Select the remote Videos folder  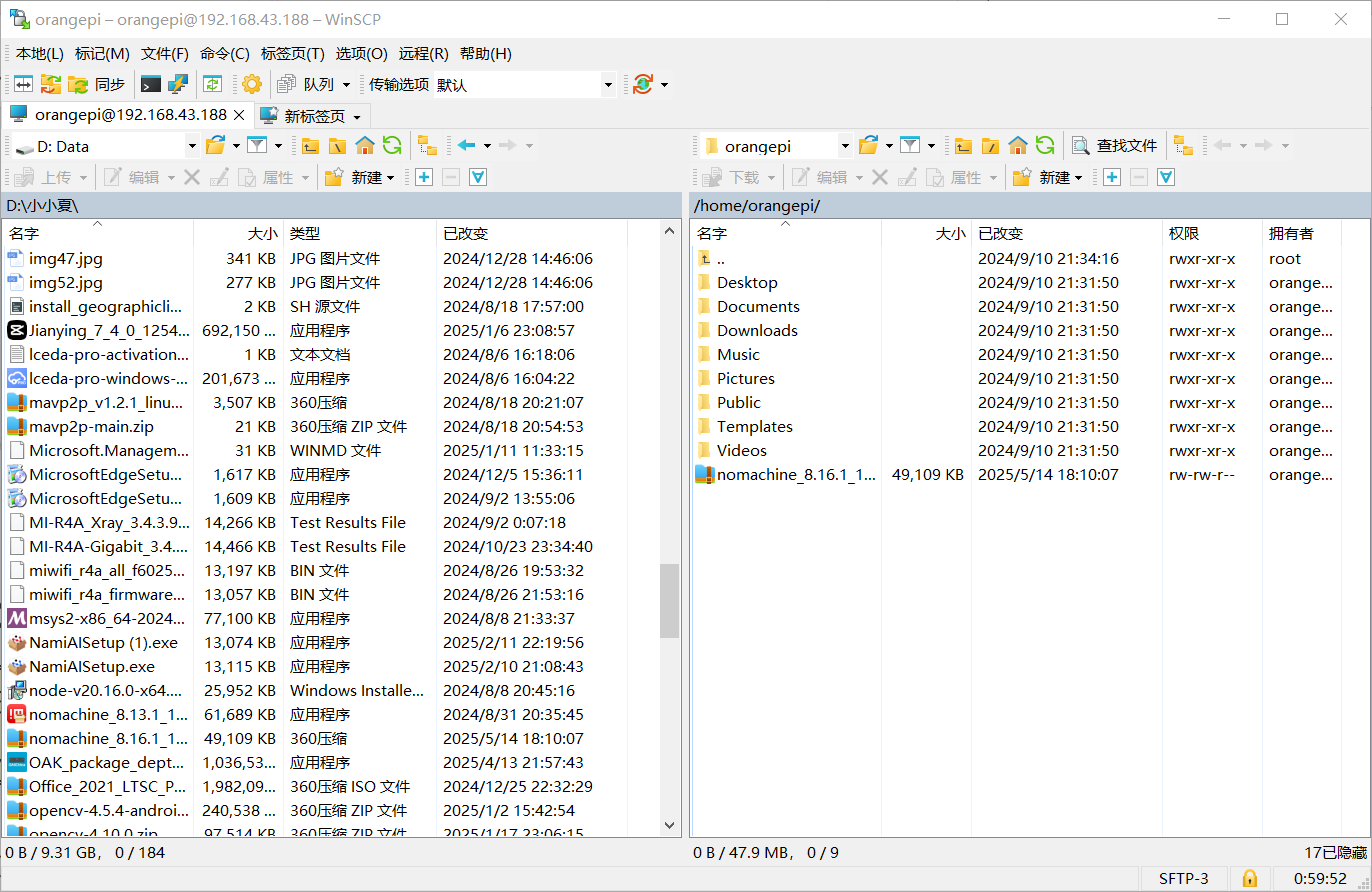pyautogui.click(x=742, y=451)
